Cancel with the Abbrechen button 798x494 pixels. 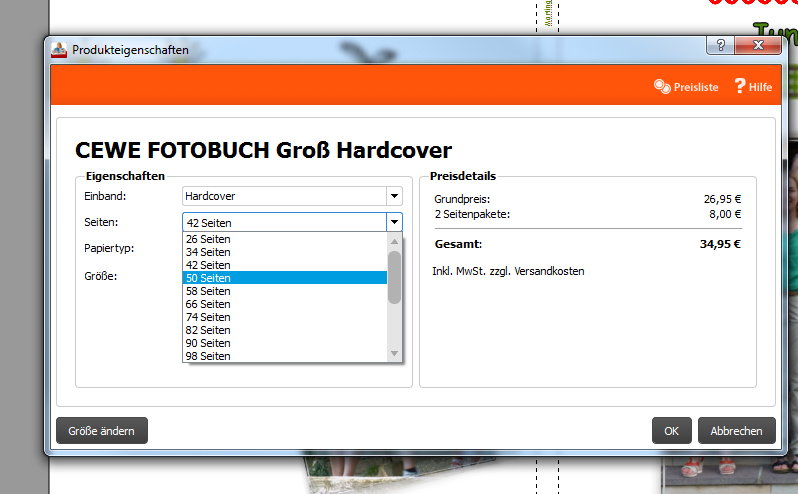[736, 430]
